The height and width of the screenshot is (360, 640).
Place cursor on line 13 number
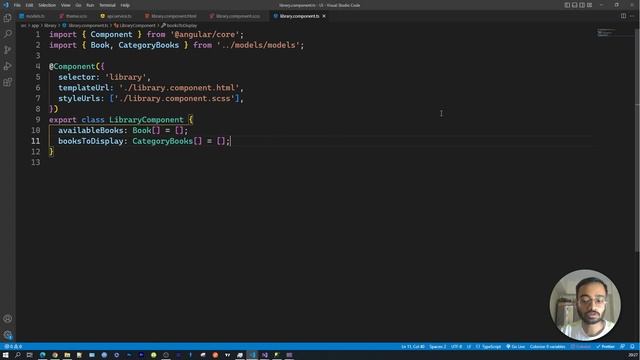click(36, 162)
